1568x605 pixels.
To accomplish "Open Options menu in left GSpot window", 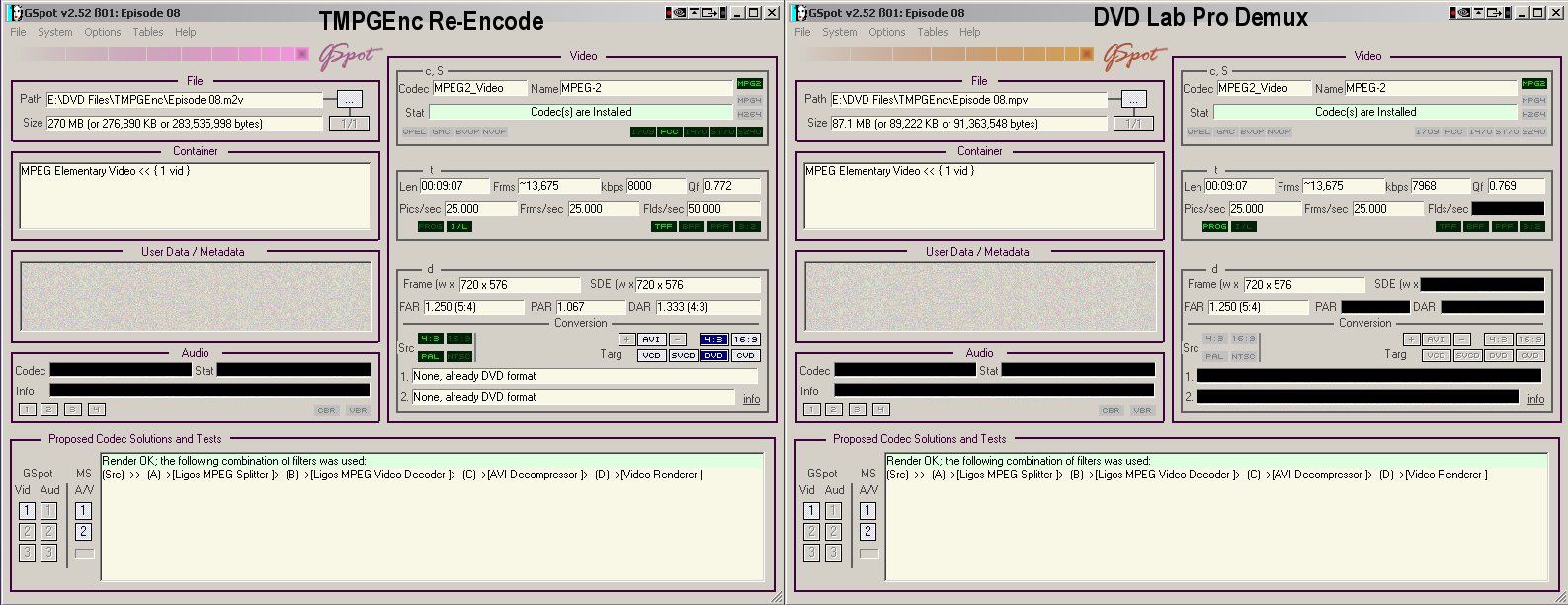I will click(103, 32).
